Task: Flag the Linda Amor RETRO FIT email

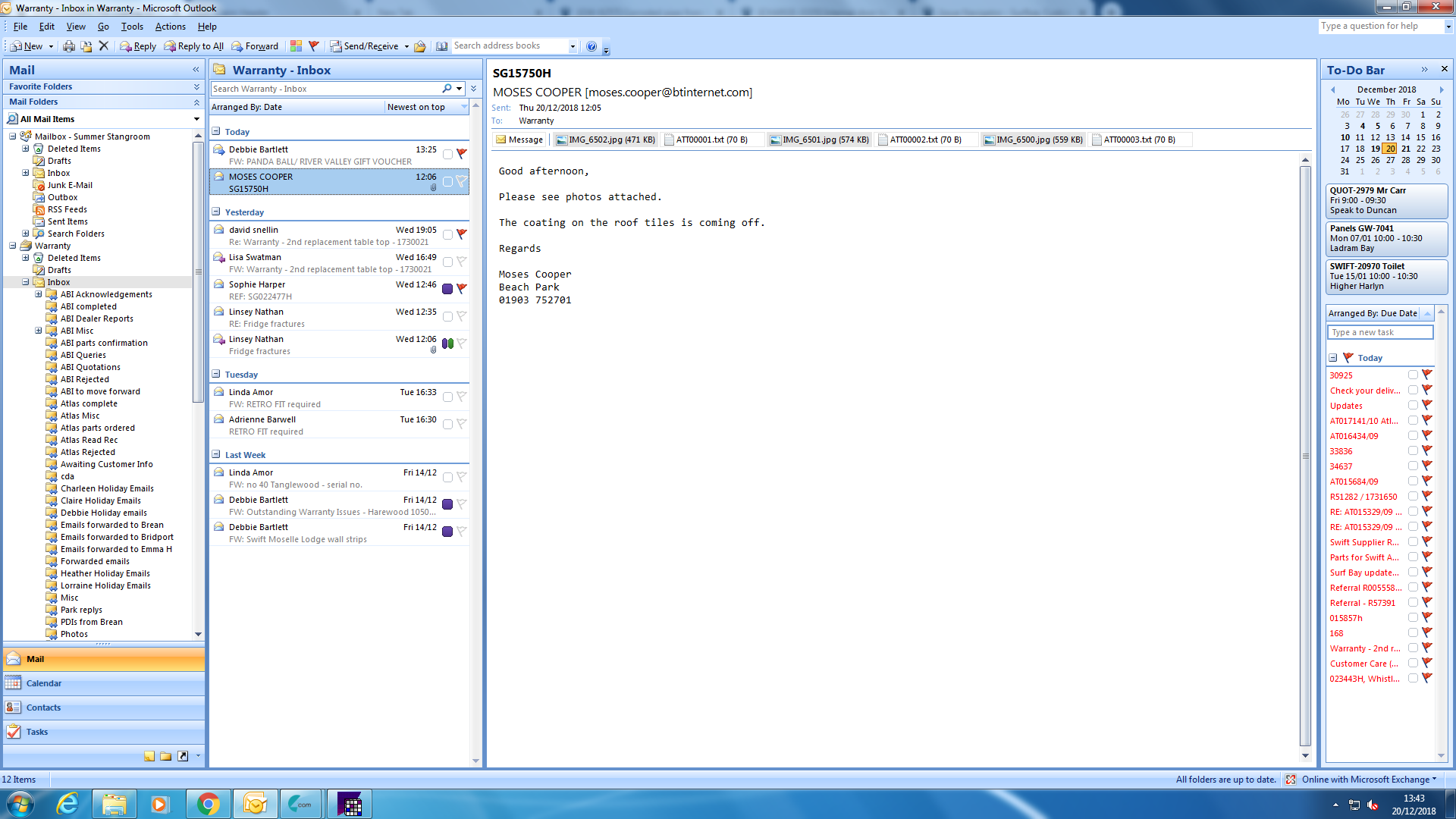Action: 461,397
